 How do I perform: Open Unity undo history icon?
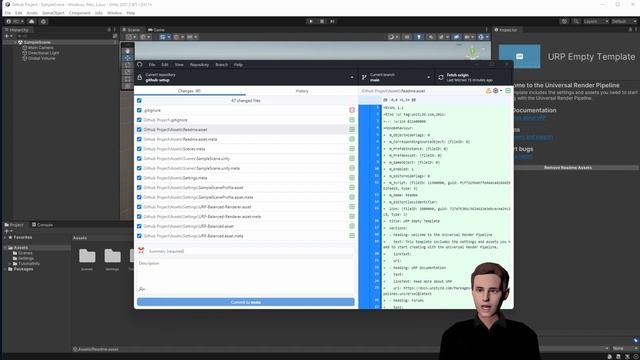point(564,21)
